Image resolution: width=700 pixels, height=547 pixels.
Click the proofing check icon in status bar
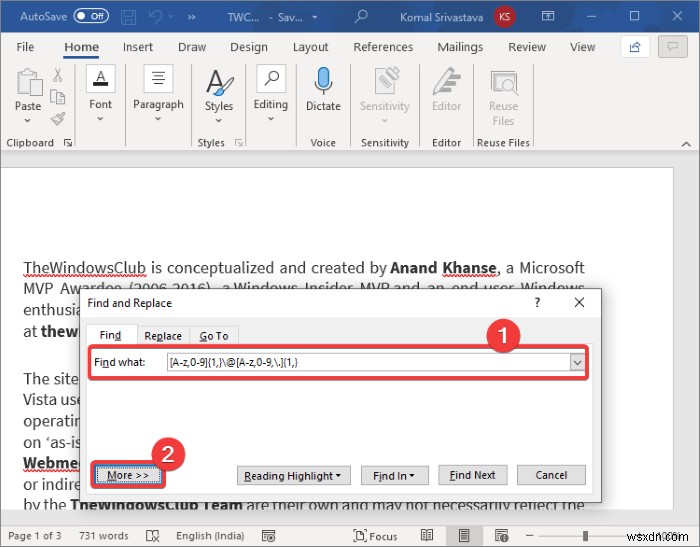153,535
